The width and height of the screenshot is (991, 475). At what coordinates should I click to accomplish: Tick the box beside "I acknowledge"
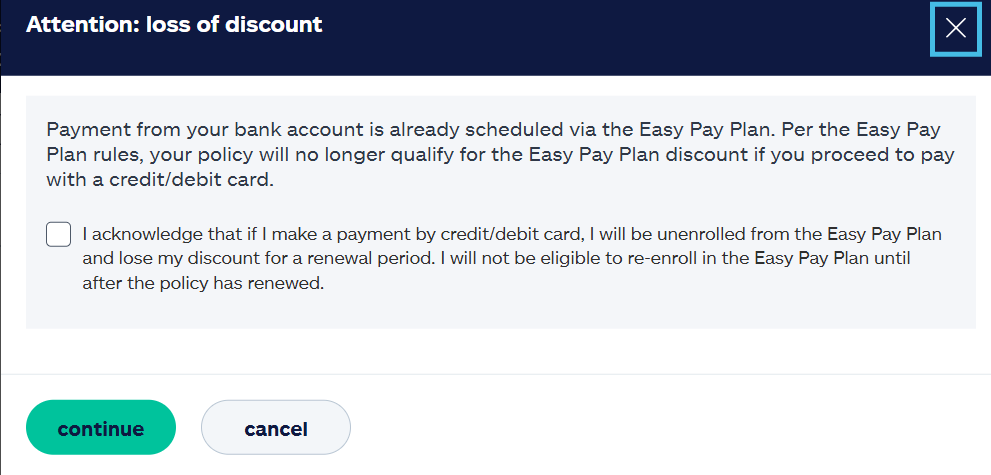[x=59, y=235]
